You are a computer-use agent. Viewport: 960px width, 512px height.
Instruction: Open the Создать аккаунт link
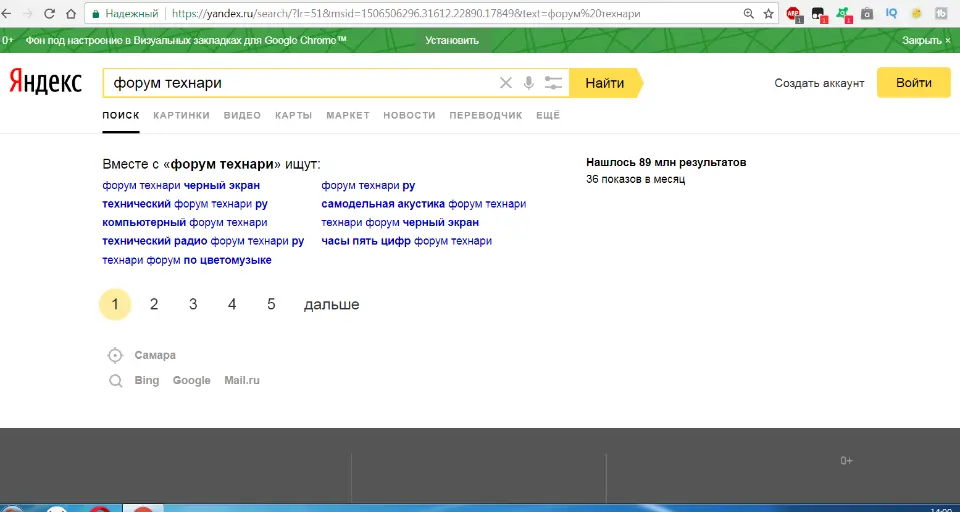pos(819,83)
